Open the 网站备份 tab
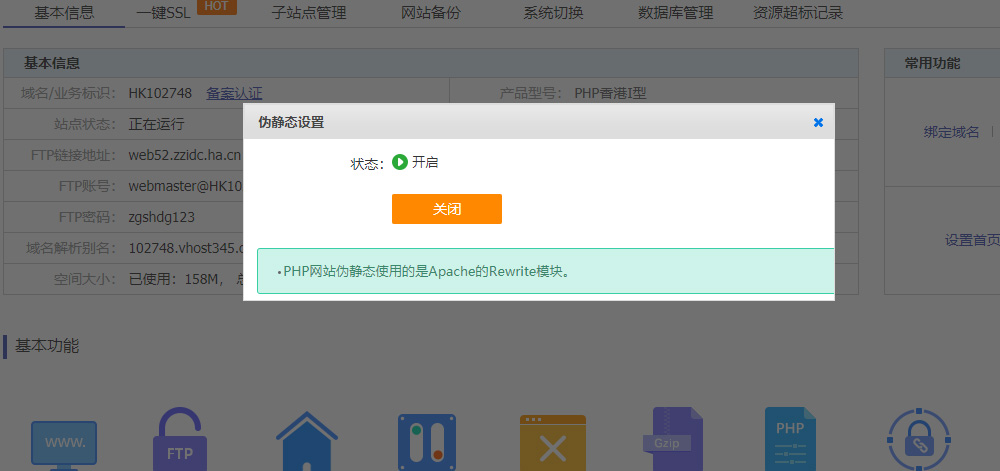 point(431,13)
